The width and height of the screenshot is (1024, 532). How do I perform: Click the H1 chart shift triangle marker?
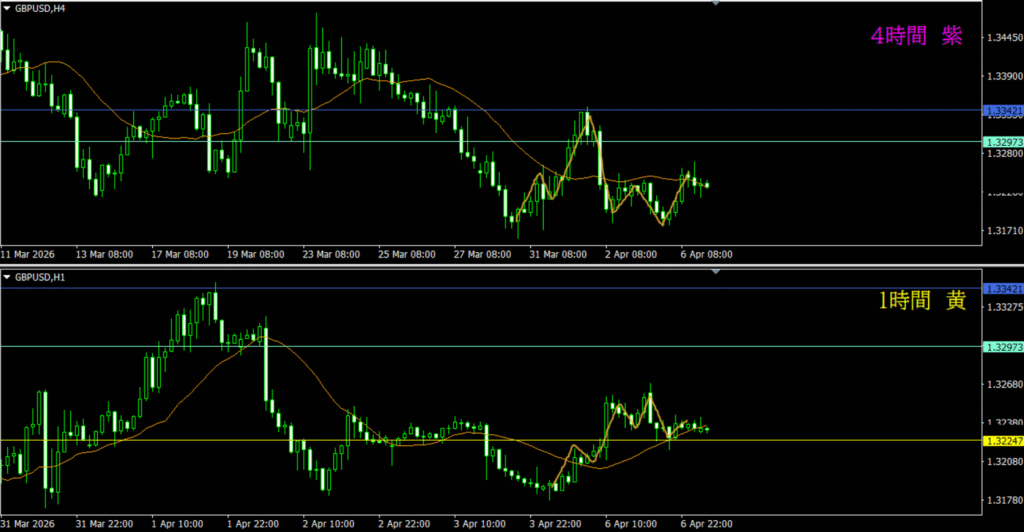pos(716,272)
